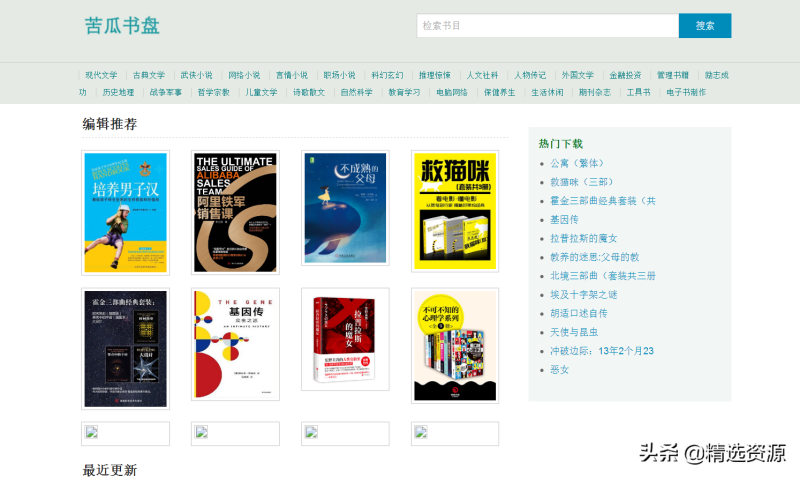Open the yellow 救猫咪 book cover
Screen dimensions: 800x477
point(455,211)
